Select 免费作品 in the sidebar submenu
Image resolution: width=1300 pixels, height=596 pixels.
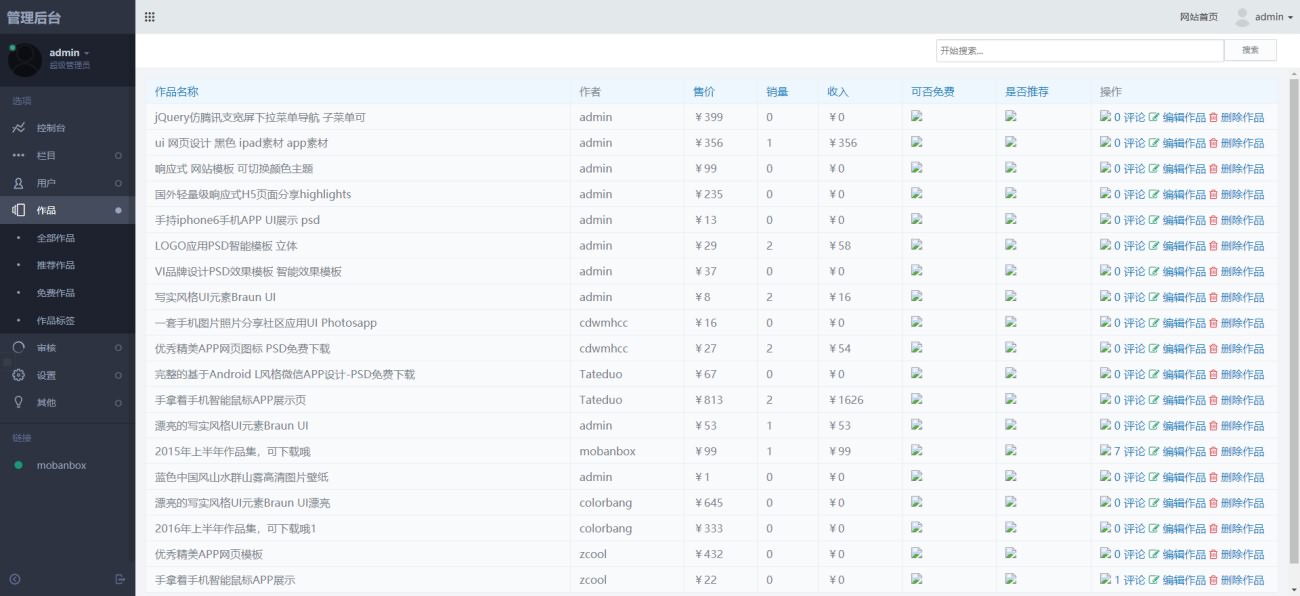pyautogui.click(x=56, y=293)
